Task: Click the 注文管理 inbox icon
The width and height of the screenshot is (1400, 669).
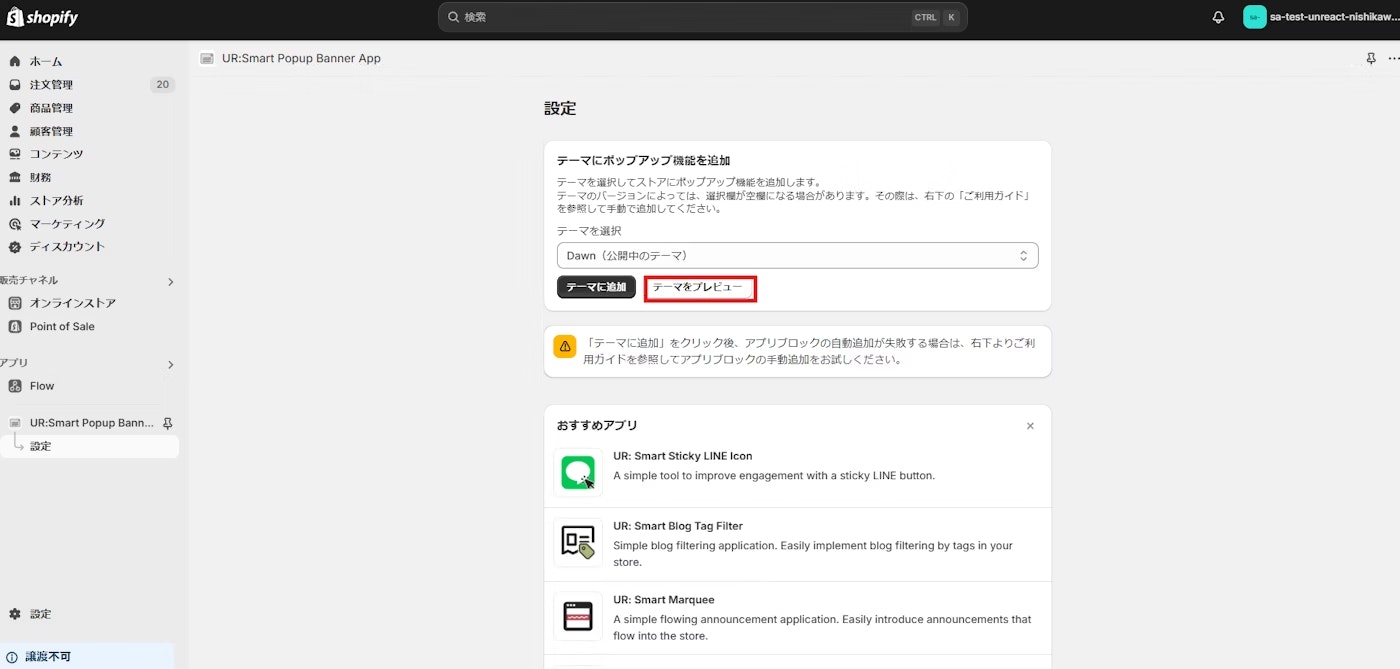Action: point(15,85)
